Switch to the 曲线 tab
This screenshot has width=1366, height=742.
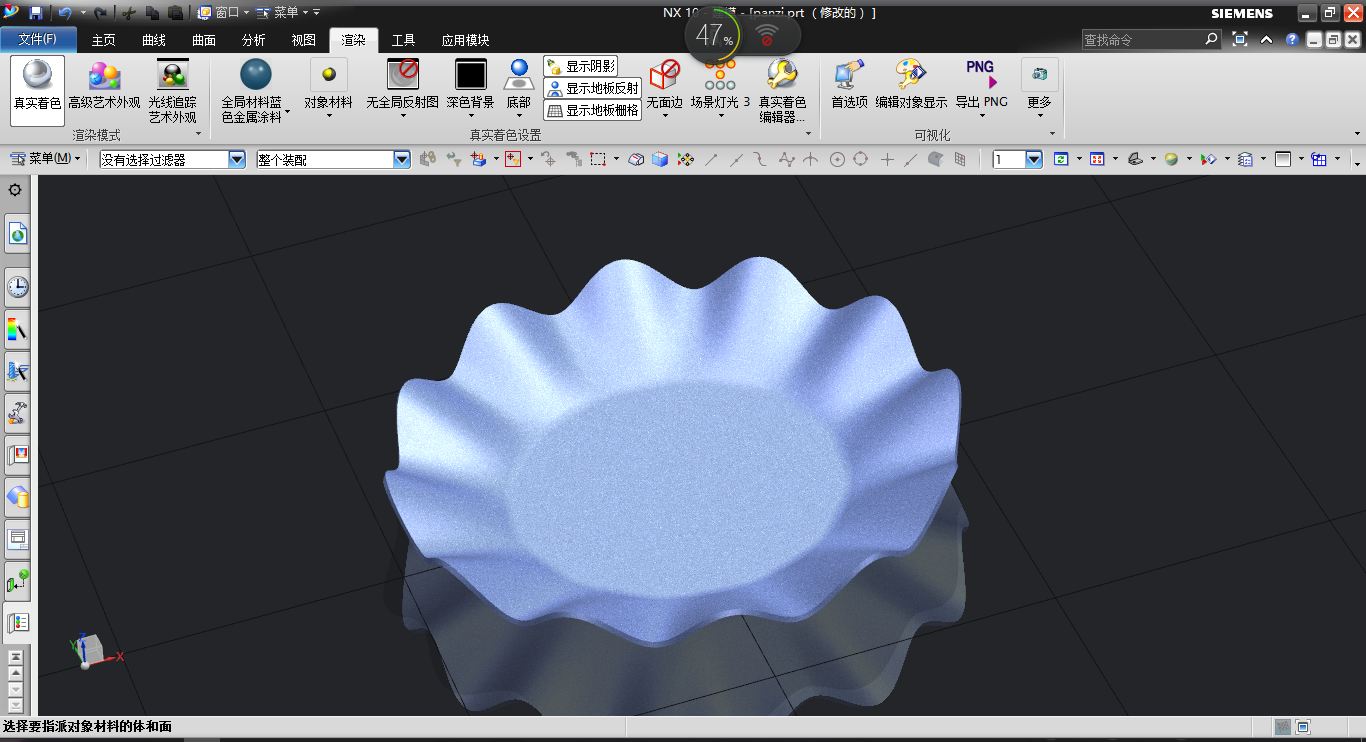coord(154,40)
